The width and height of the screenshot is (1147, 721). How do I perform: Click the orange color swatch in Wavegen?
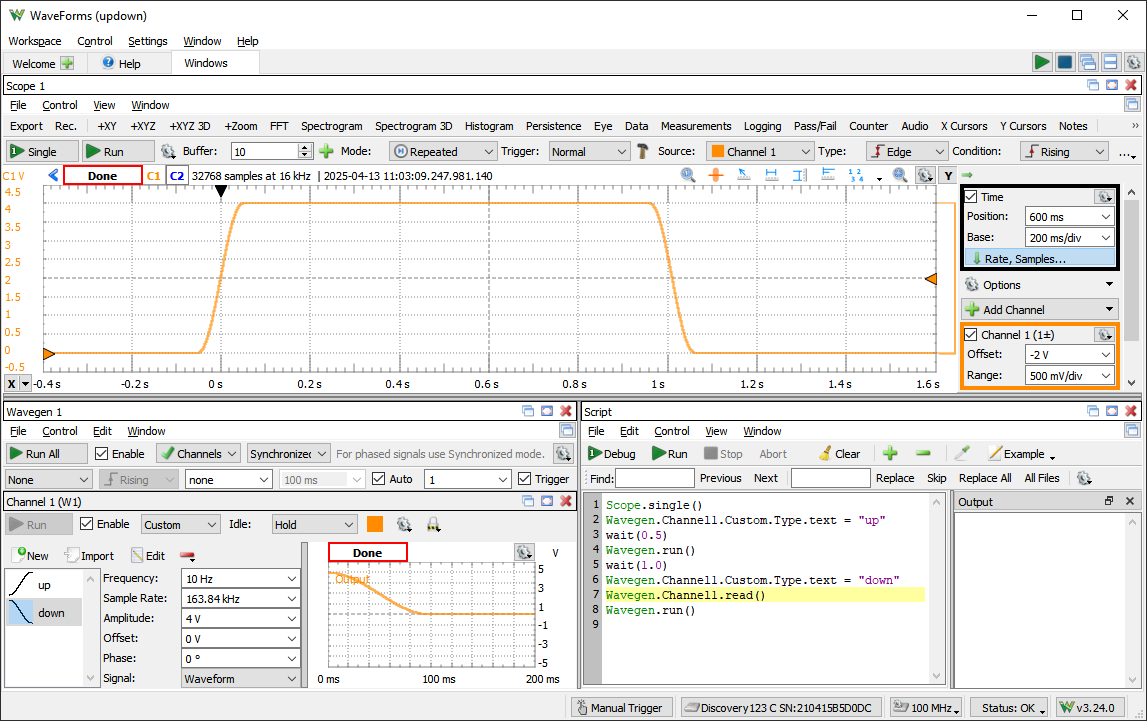pyautogui.click(x=375, y=524)
